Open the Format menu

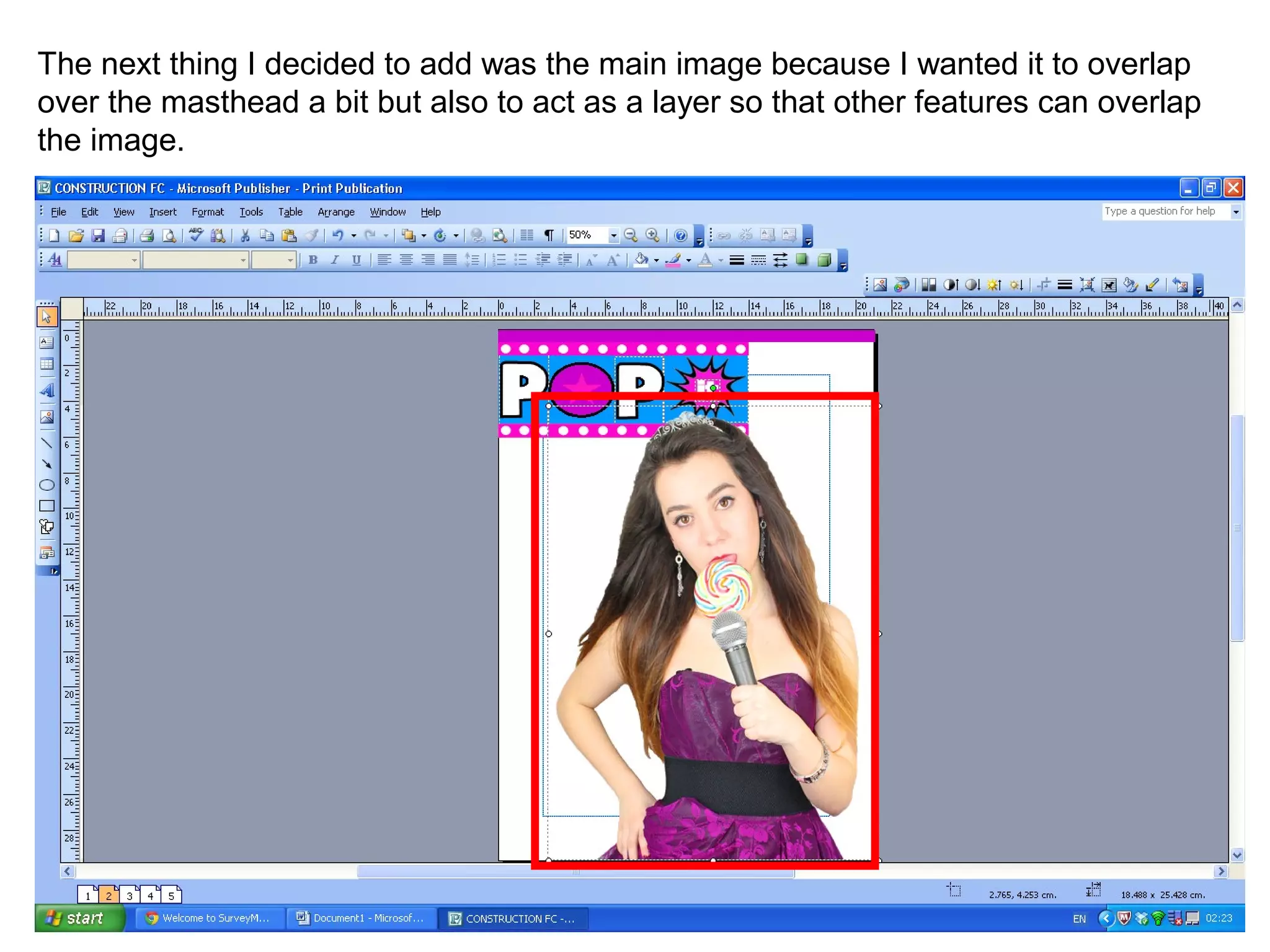click(207, 212)
